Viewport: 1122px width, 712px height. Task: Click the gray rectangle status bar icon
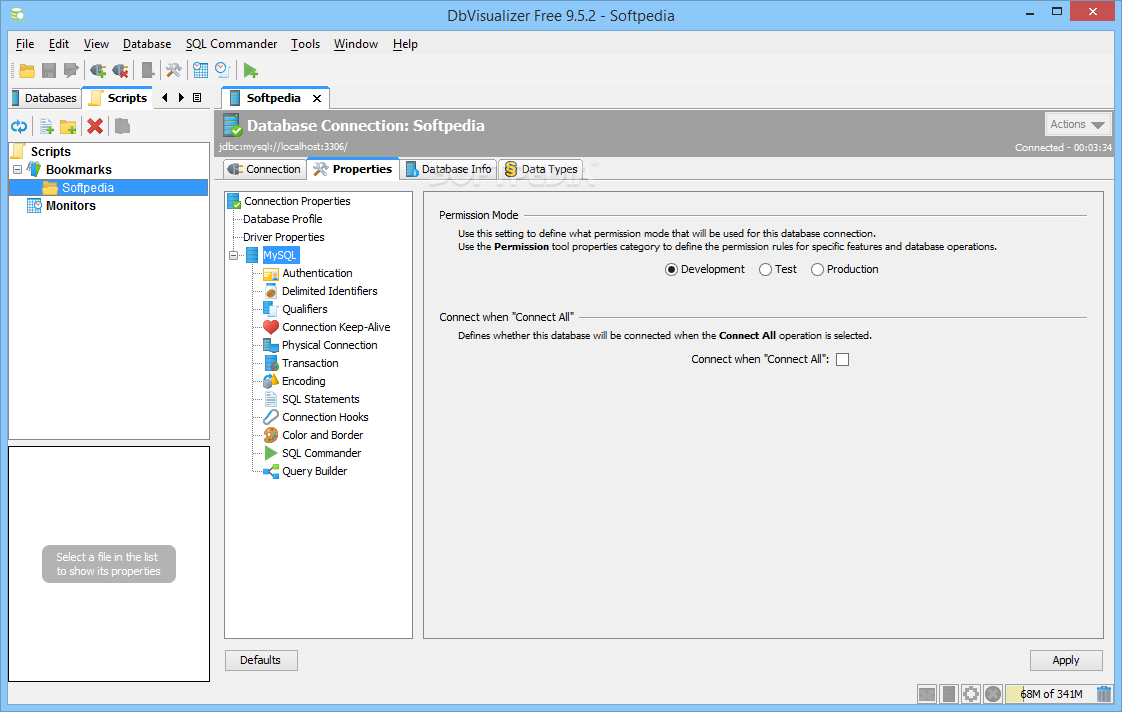949,693
